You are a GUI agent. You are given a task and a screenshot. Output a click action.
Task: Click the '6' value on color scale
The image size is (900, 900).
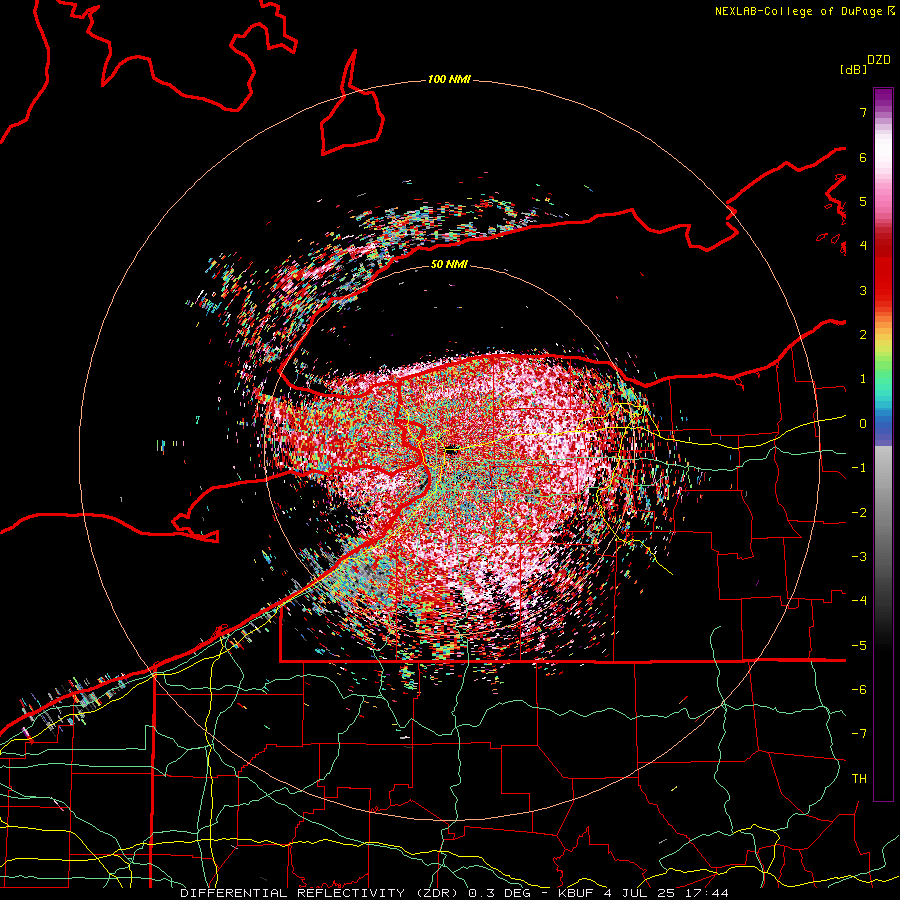point(863,157)
